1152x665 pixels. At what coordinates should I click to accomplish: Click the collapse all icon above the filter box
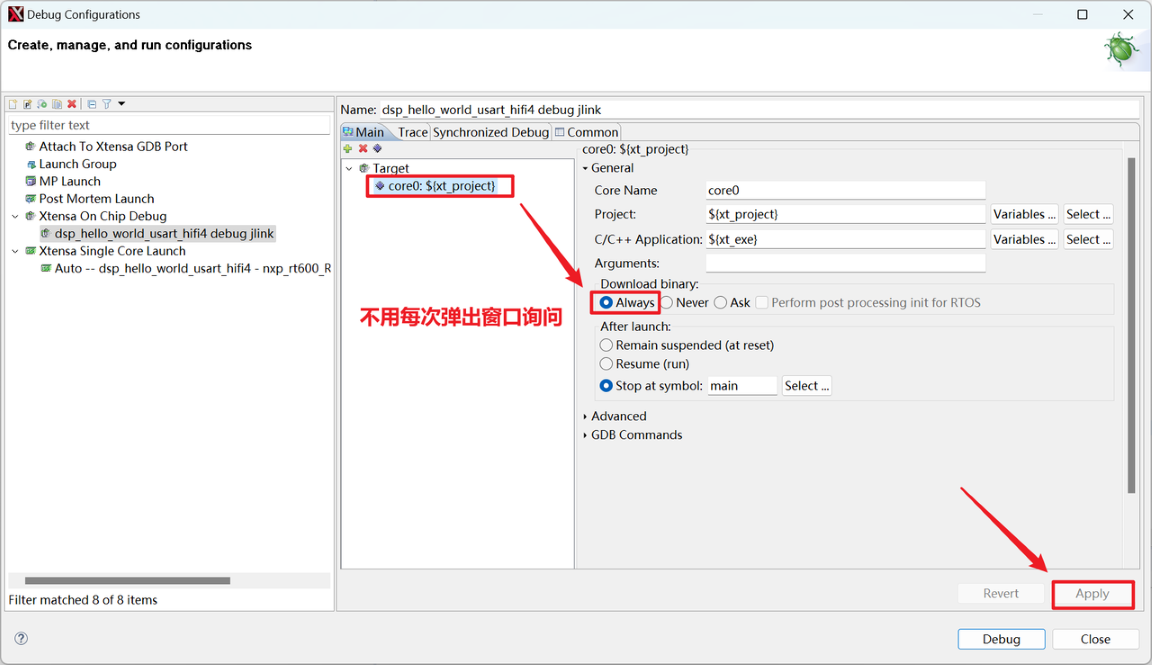92,103
